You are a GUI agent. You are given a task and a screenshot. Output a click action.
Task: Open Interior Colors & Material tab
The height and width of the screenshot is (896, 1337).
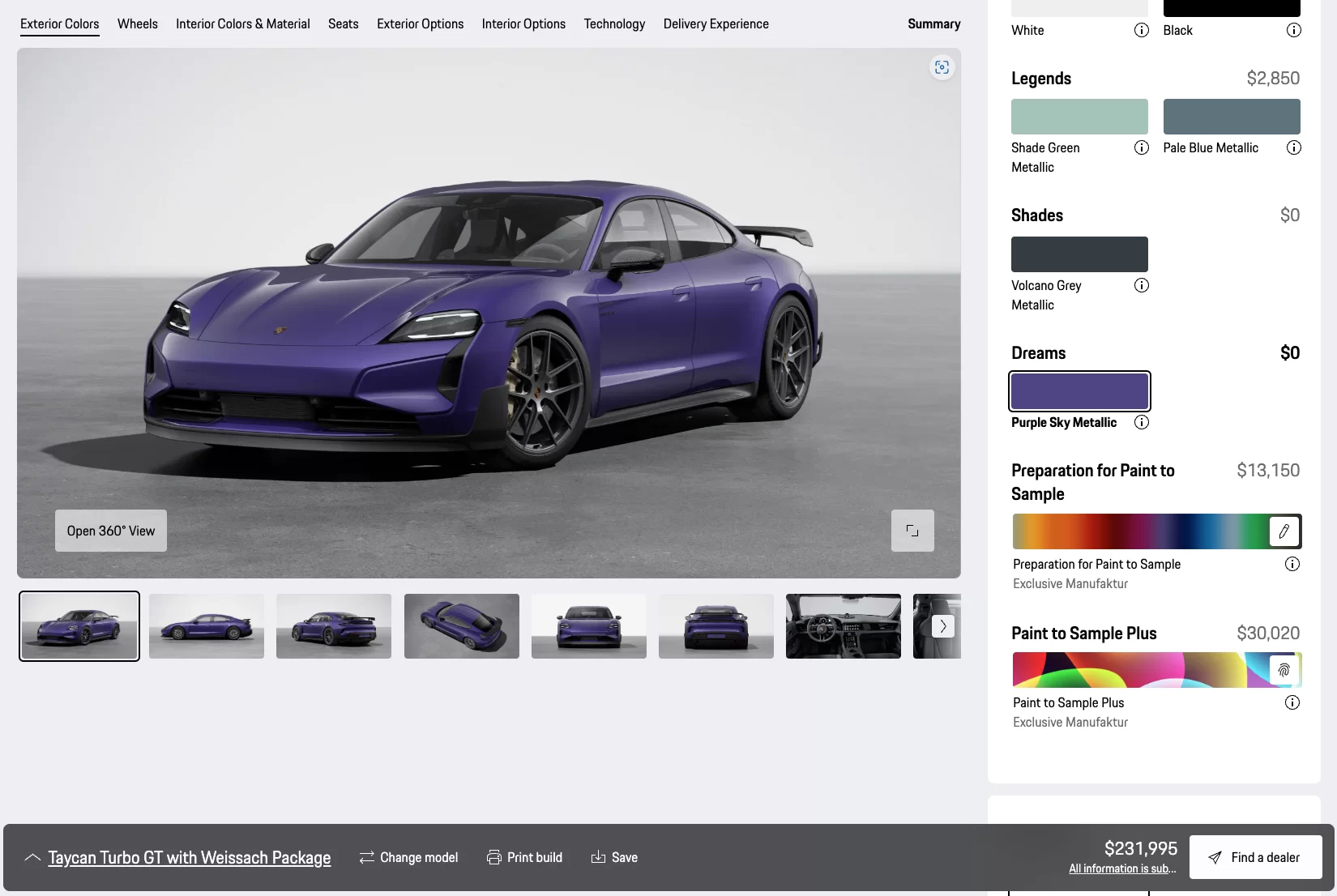click(243, 23)
